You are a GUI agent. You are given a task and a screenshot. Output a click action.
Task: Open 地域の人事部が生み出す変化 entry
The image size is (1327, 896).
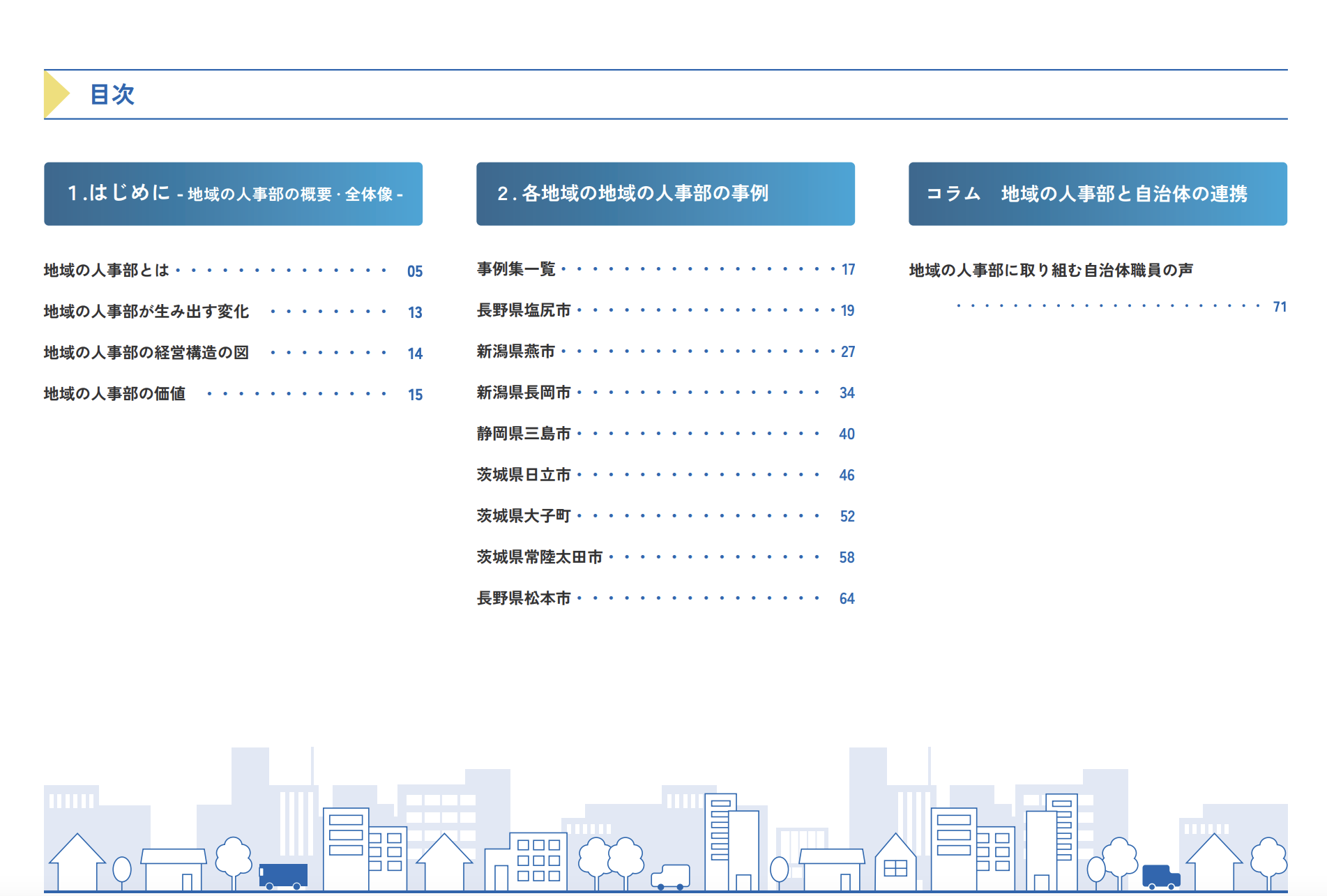point(146,312)
